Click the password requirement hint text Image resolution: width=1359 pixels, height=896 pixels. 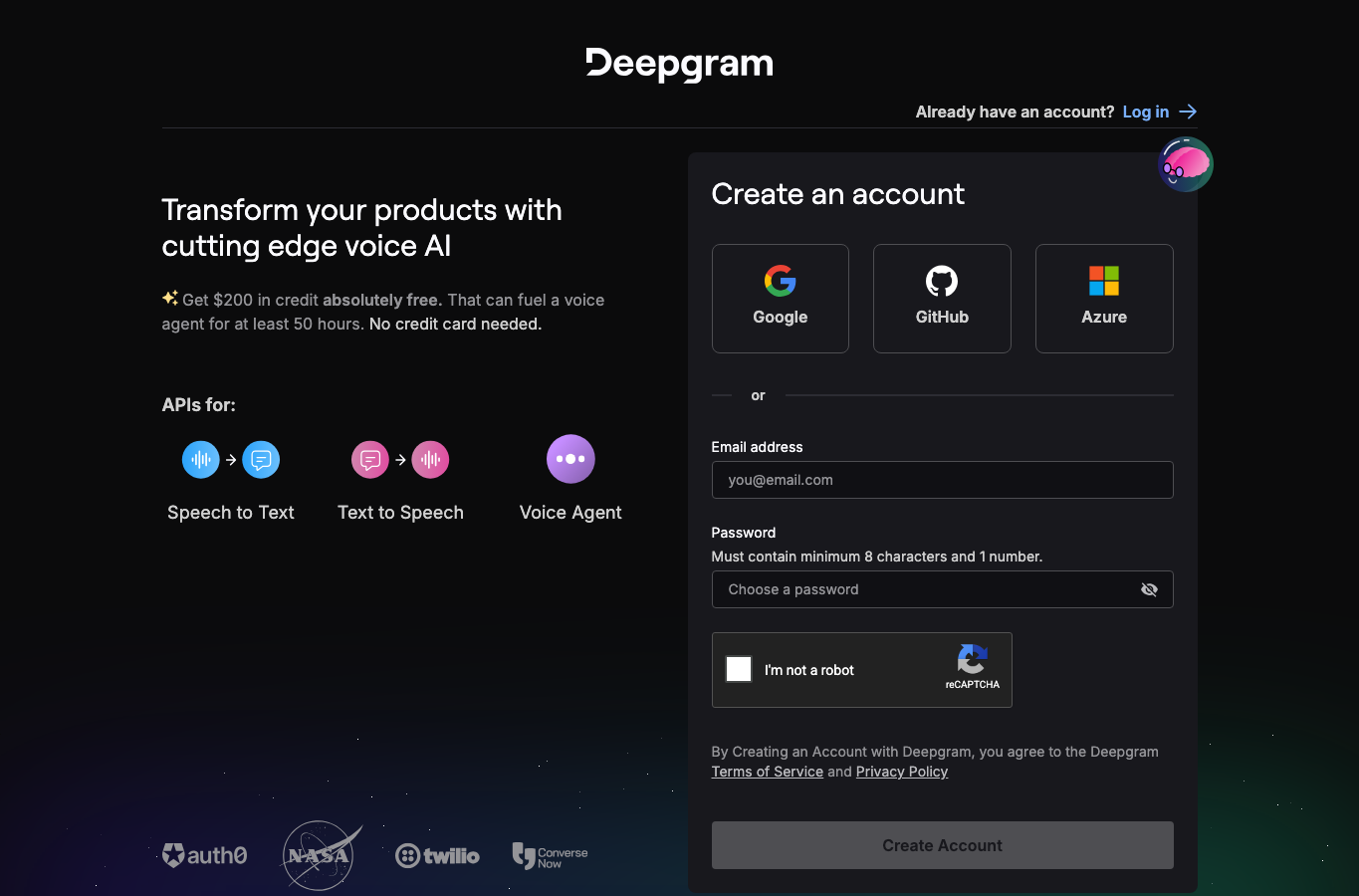877,557
